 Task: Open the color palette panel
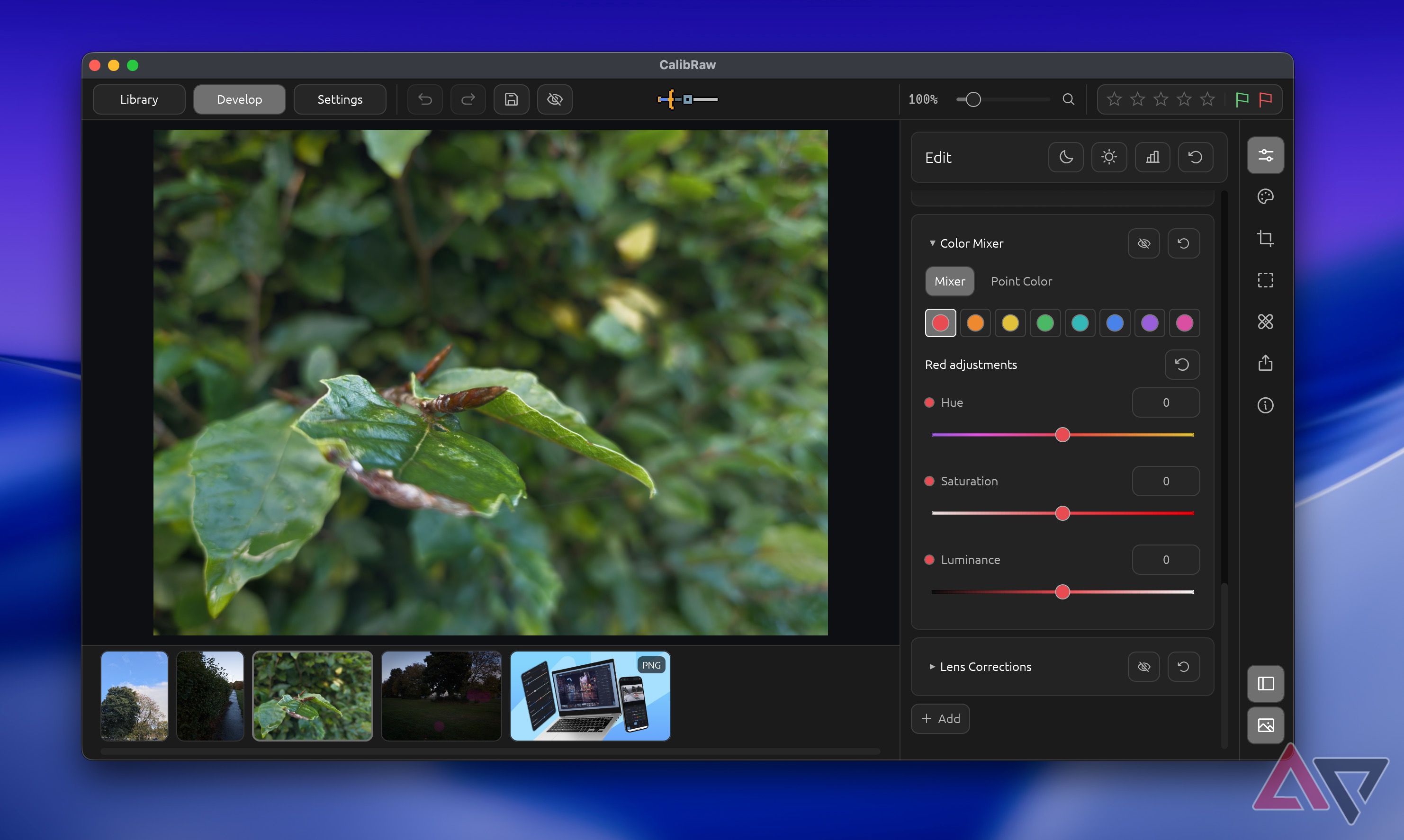click(1265, 197)
